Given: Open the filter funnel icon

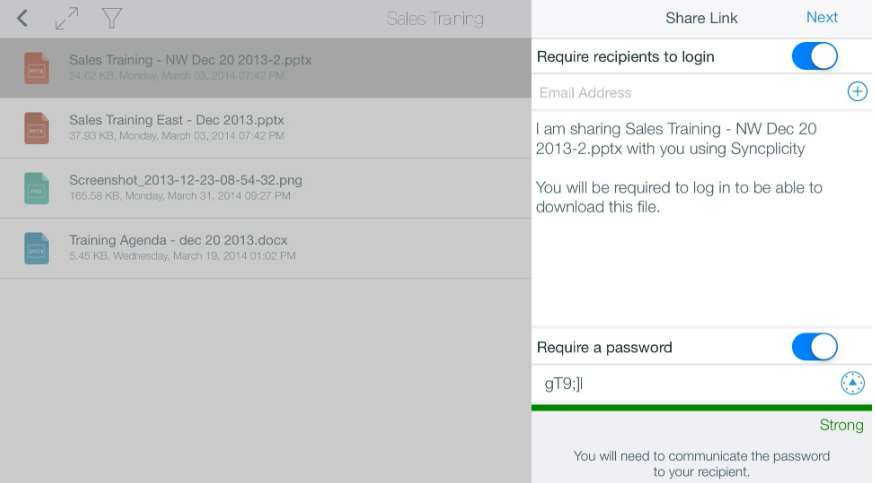Looking at the screenshot, I should point(112,18).
